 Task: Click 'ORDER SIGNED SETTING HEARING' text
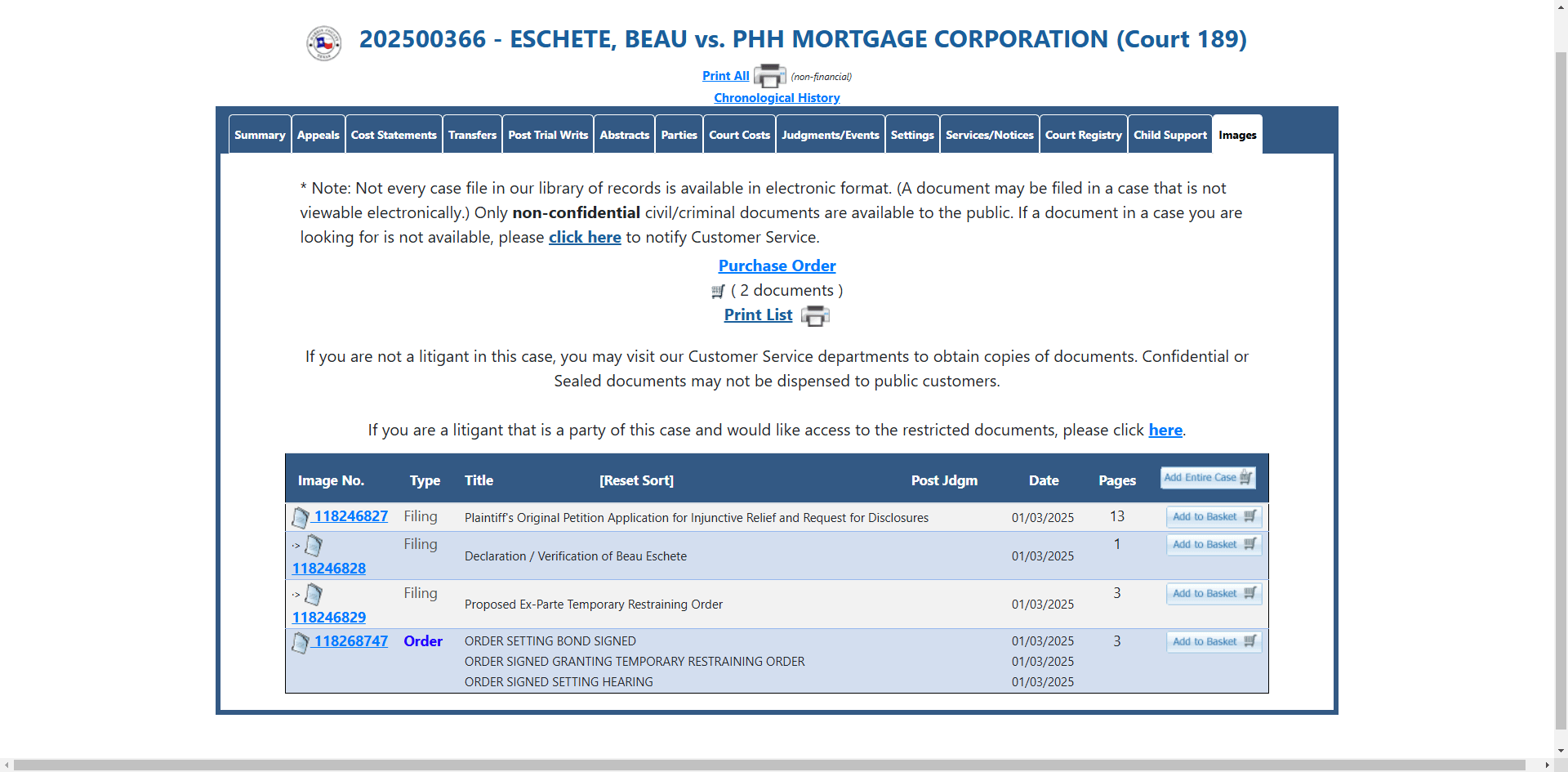(x=559, y=682)
